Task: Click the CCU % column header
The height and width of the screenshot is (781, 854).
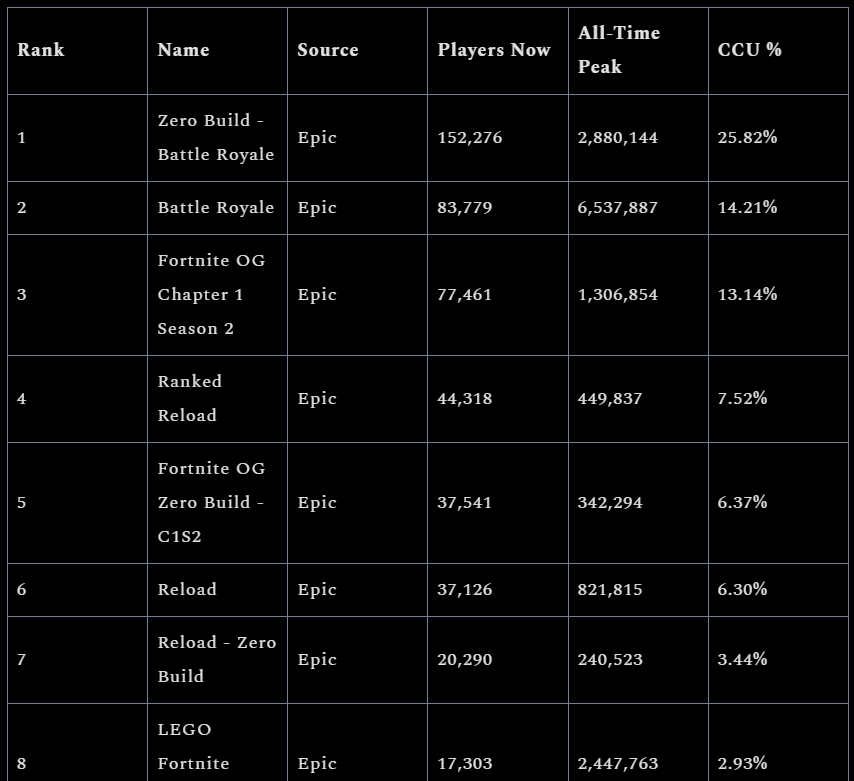Action: 749,50
